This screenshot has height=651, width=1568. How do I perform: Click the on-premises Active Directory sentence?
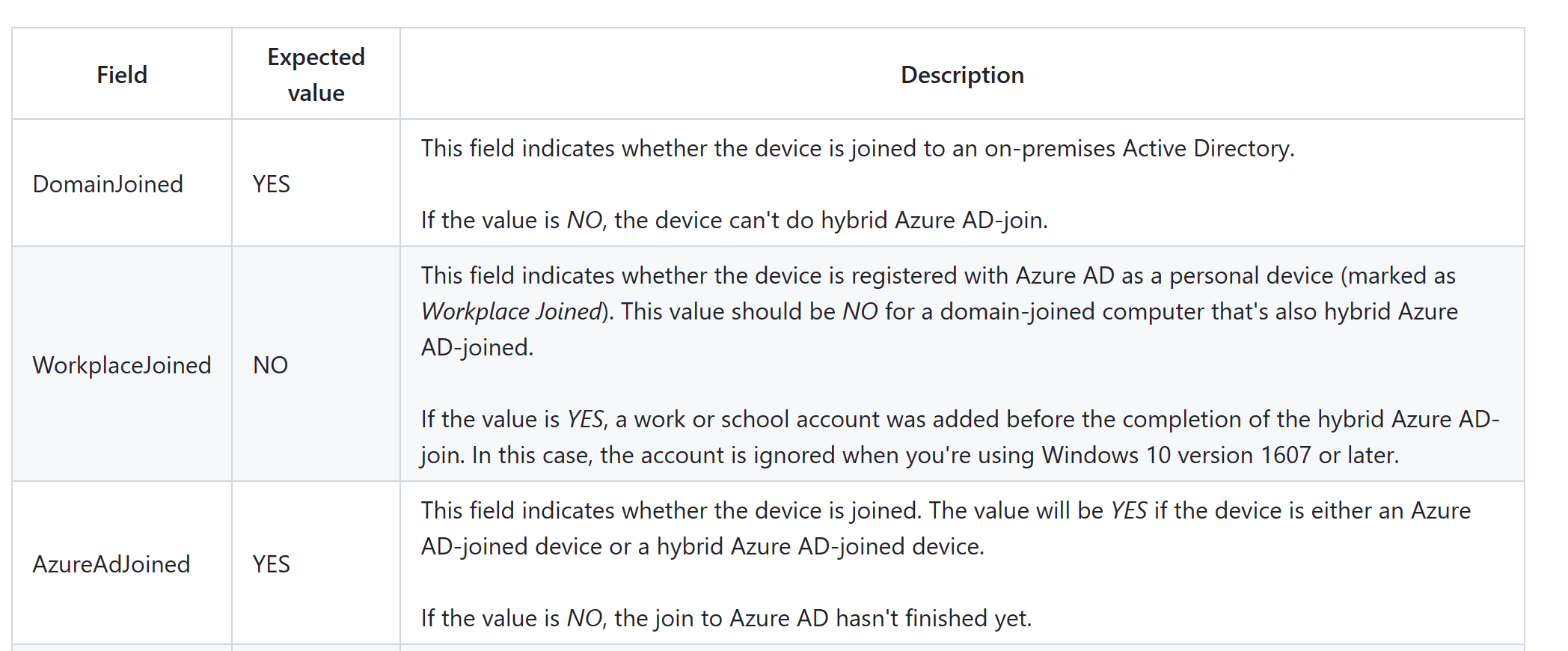tap(857, 148)
